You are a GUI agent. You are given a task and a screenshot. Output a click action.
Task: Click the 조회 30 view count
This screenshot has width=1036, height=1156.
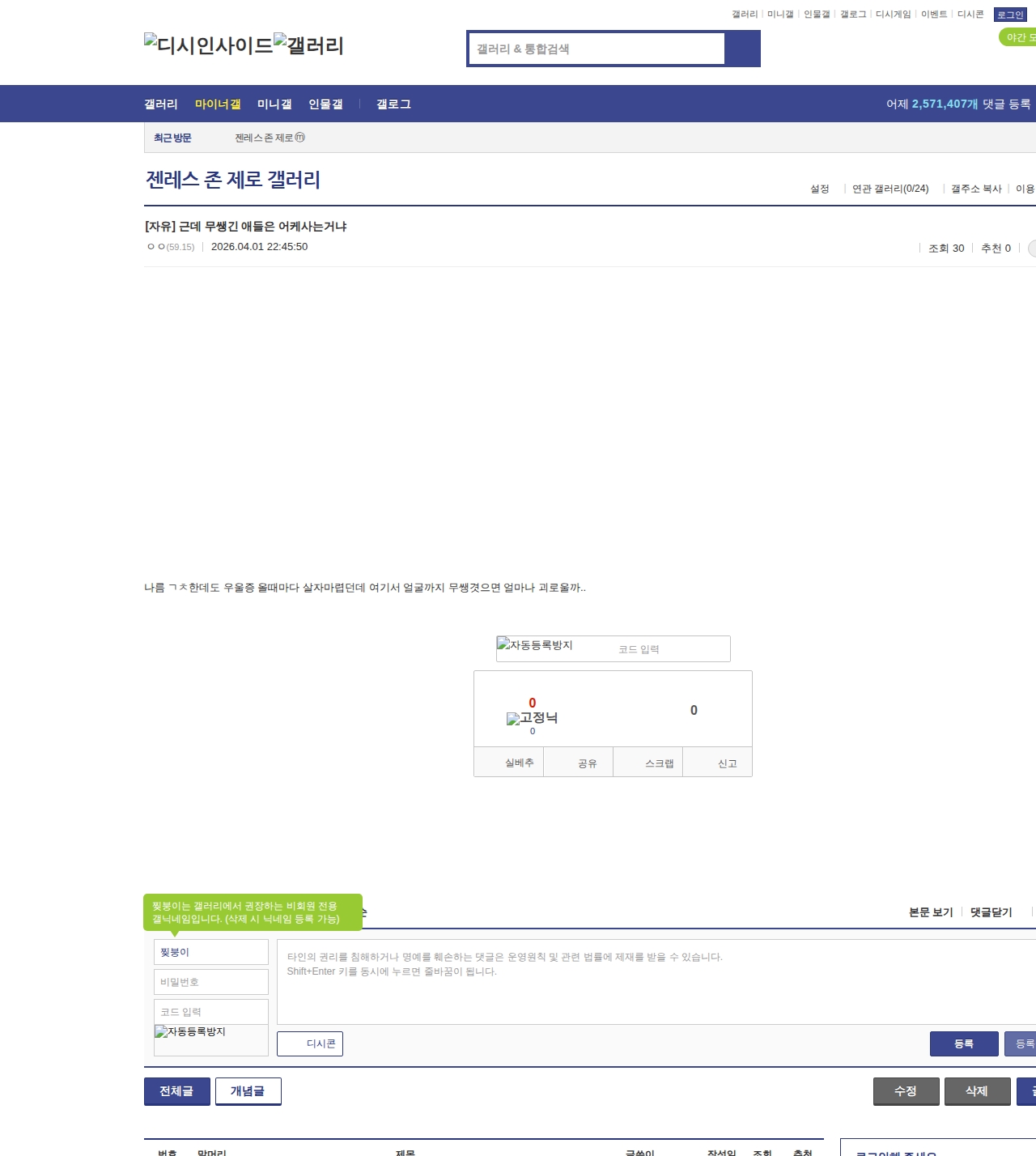pyautogui.click(x=946, y=249)
